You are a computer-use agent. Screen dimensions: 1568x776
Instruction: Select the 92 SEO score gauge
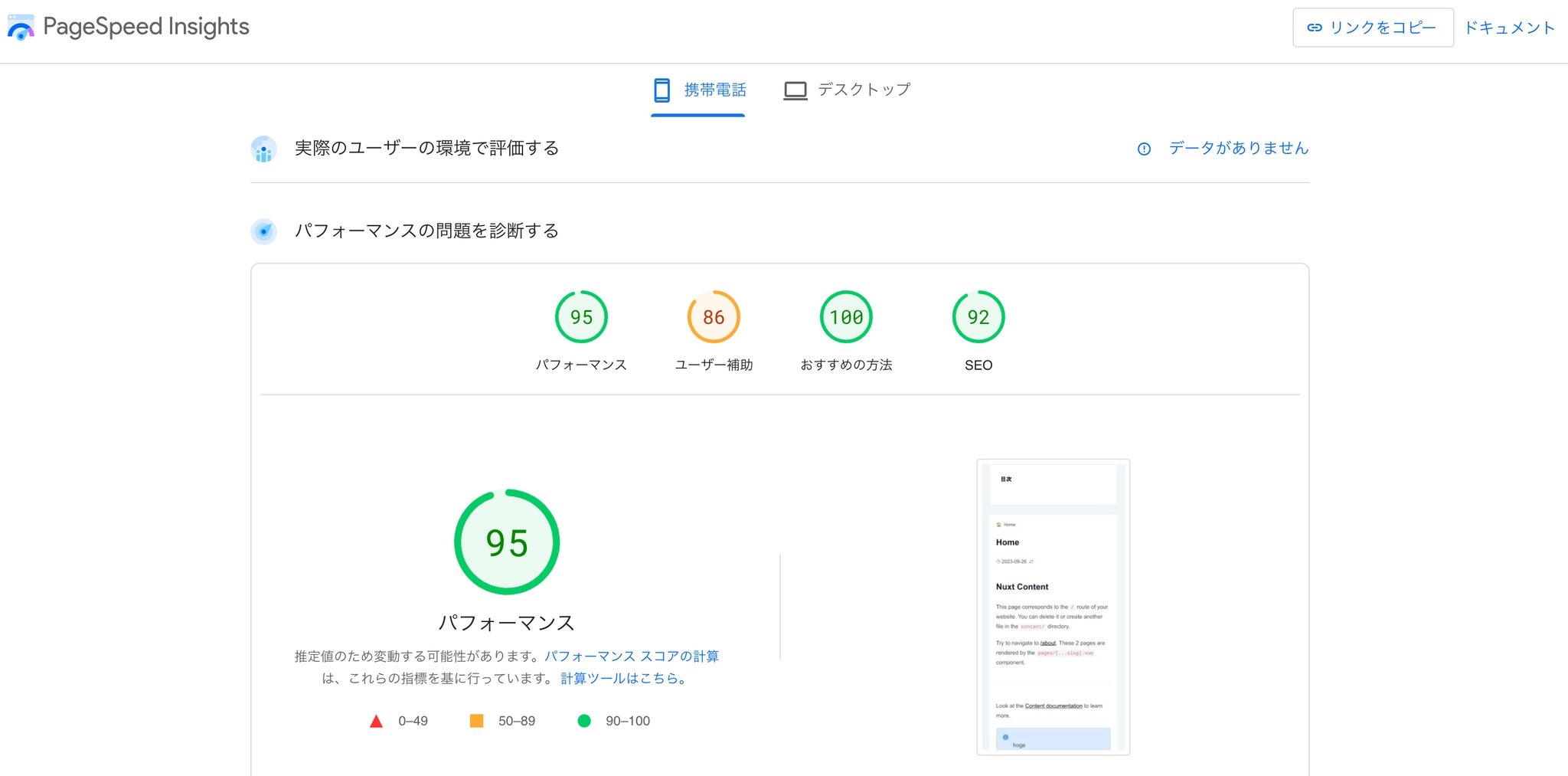coord(978,317)
